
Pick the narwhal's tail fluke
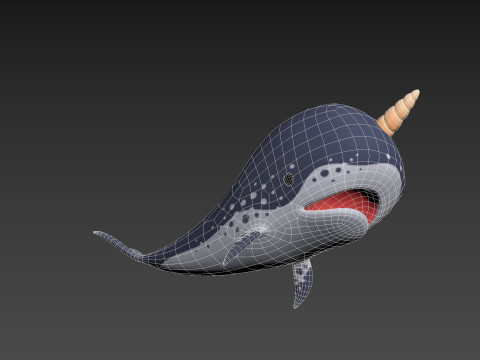[x=118, y=245]
